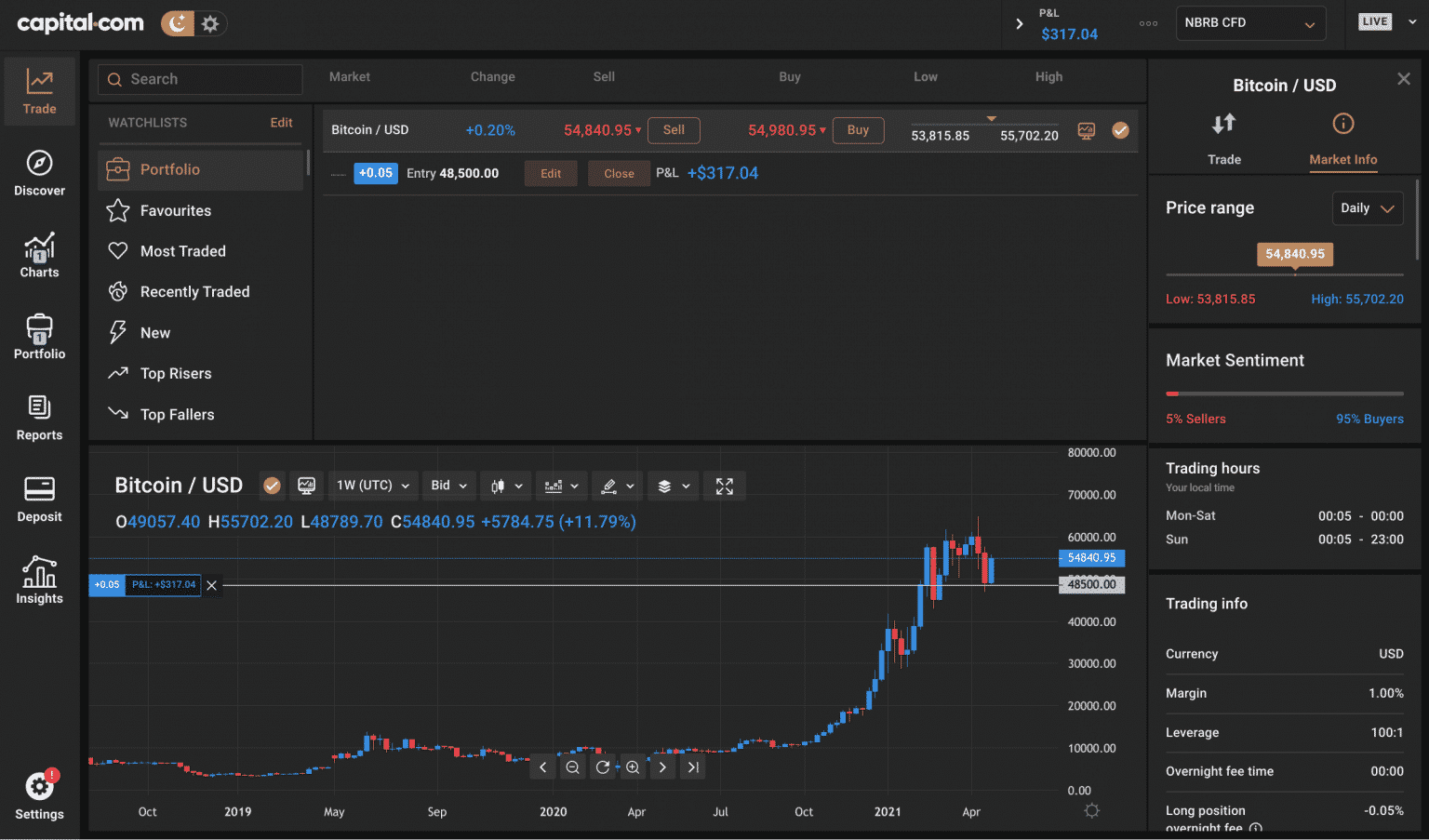Open the 1W (UTC) timeframe dropdown
Screen dimensions: 1429x840
pos(373,486)
